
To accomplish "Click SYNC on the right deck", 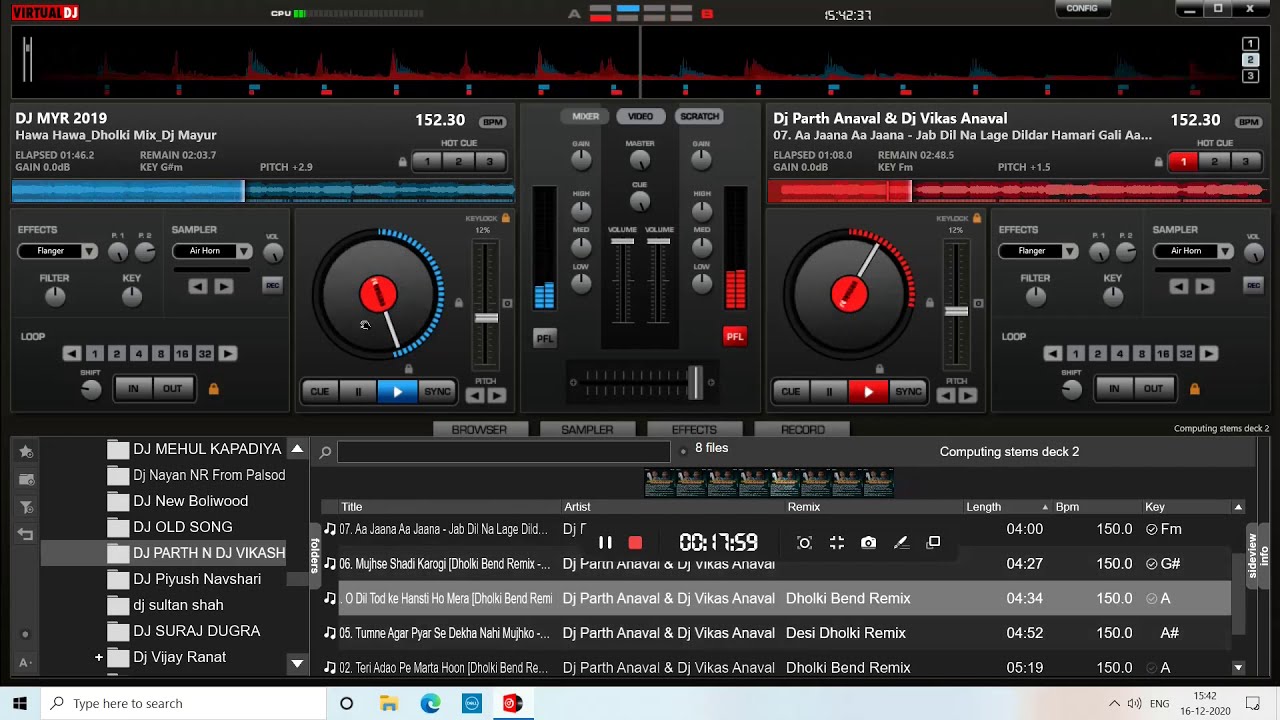I will (908, 391).
